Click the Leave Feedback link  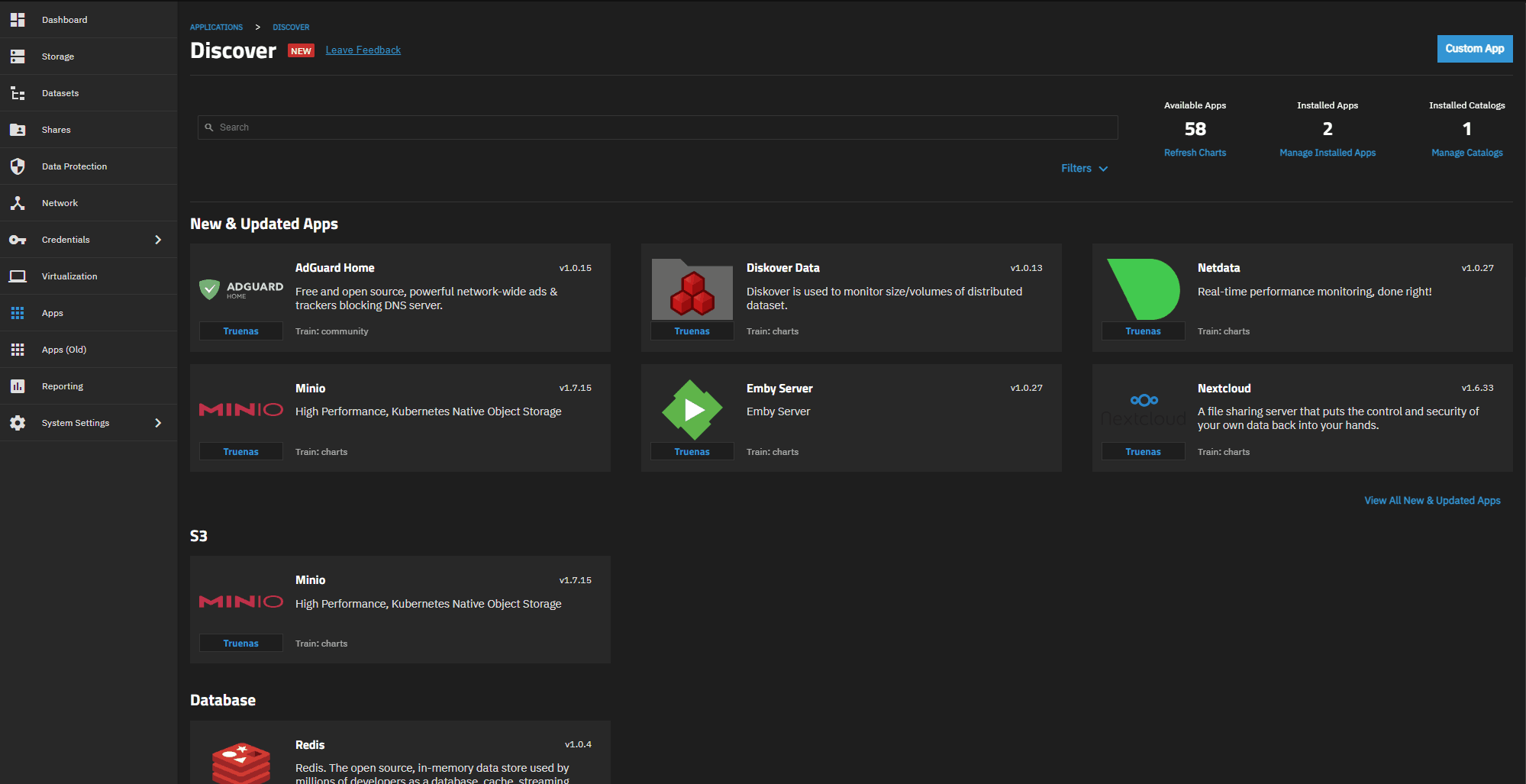tap(363, 50)
